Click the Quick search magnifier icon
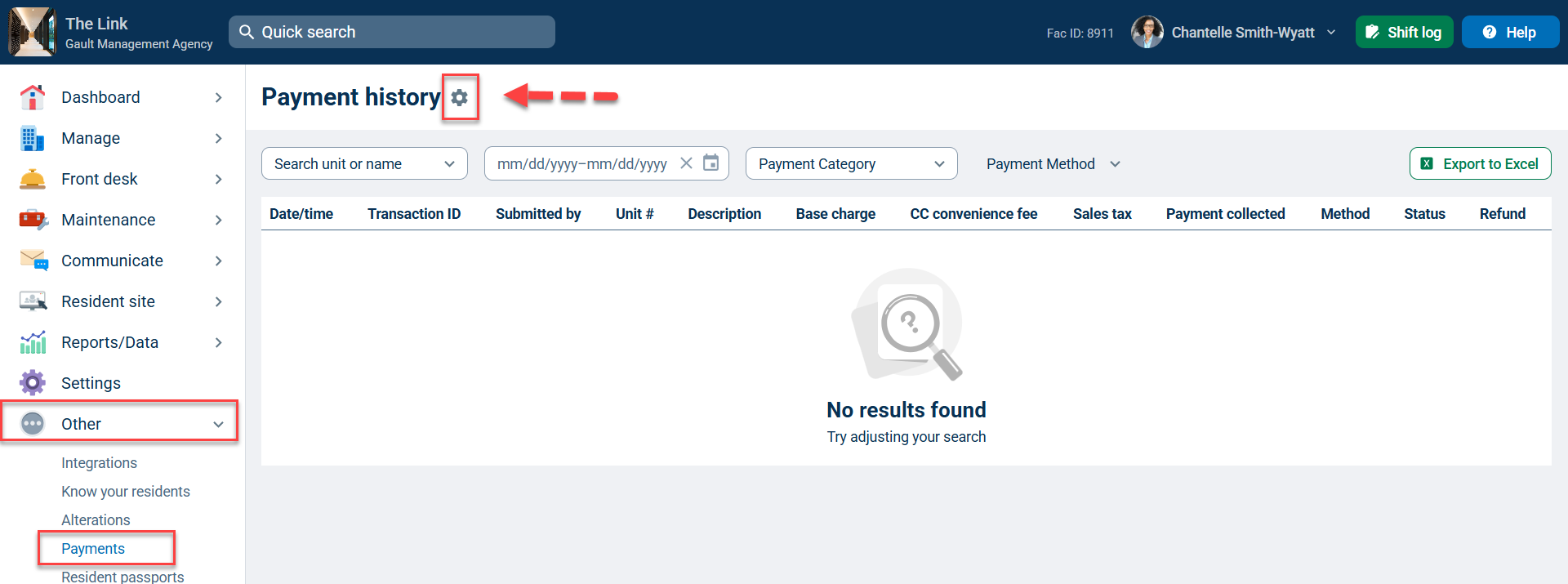The height and width of the screenshot is (584, 1568). click(246, 32)
